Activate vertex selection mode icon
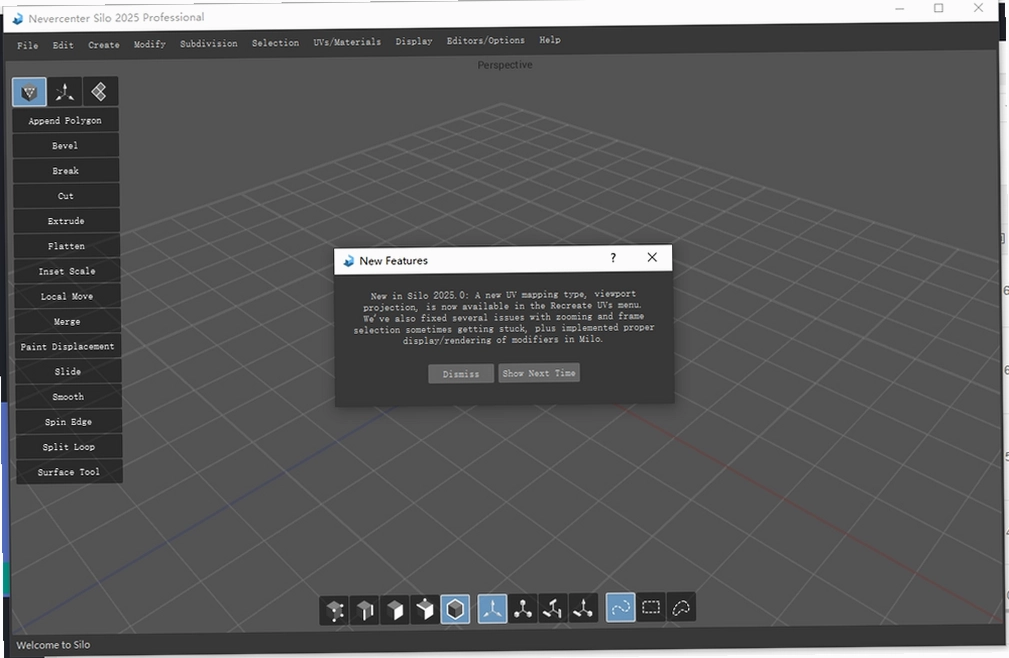 pos(335,610)
